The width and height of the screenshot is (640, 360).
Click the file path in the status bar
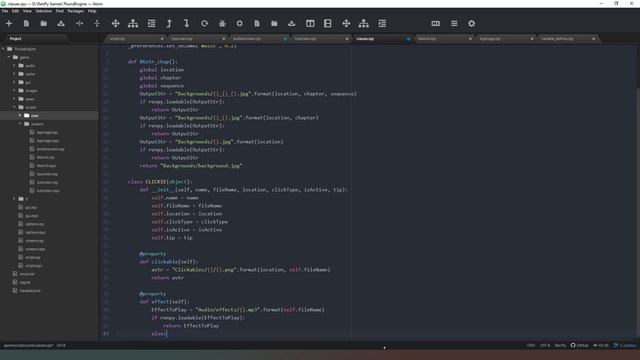(28, 345)
